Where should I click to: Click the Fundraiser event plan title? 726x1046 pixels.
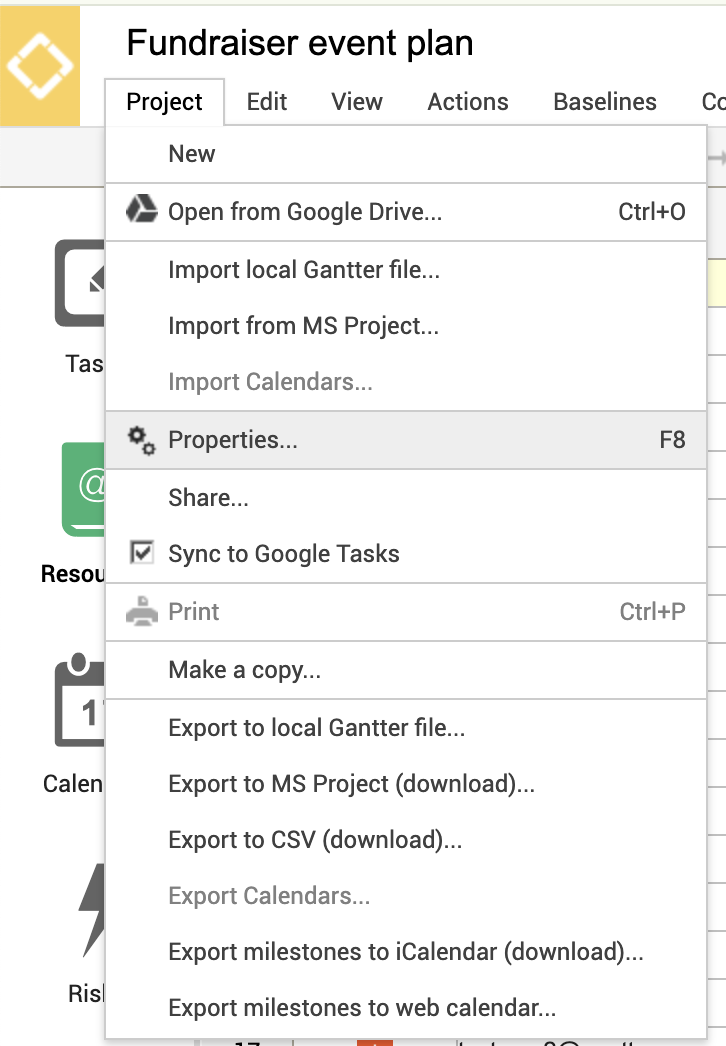(300, 43)
